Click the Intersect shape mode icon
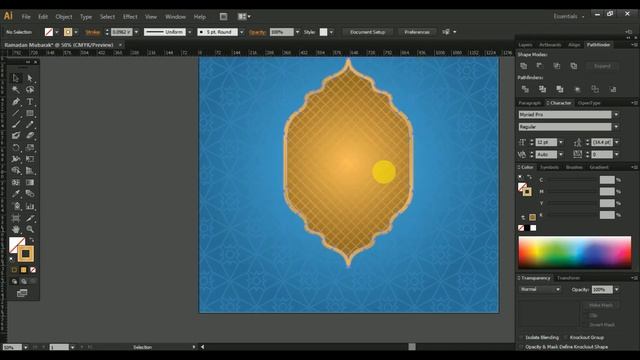This screenshot has width=640, height=360. pyautogui.click(x=556, y=66)
